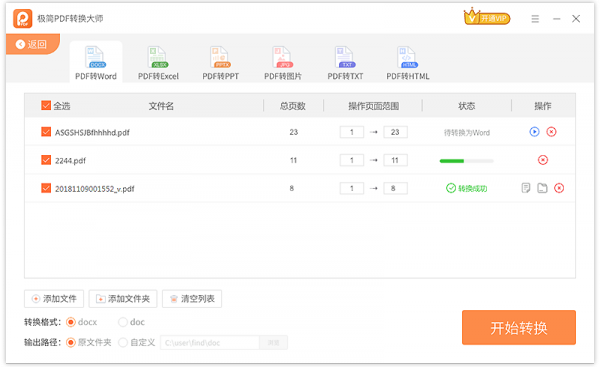
Task: Click start page field of 2244.pdf
Action: (x=352, y=160)
